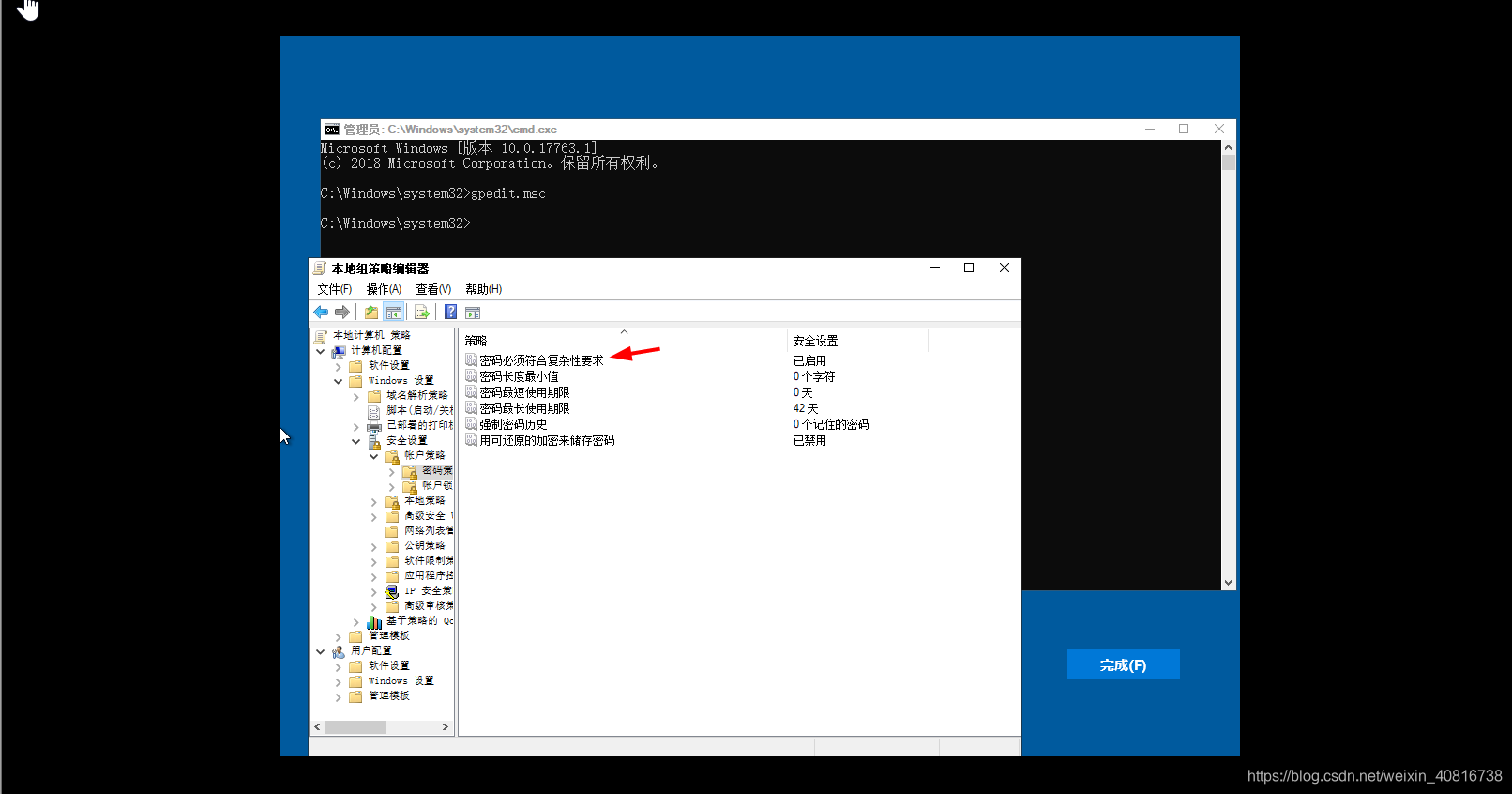
Task: Expand the 高级安全 Windows node chevron
Action: 374,517
